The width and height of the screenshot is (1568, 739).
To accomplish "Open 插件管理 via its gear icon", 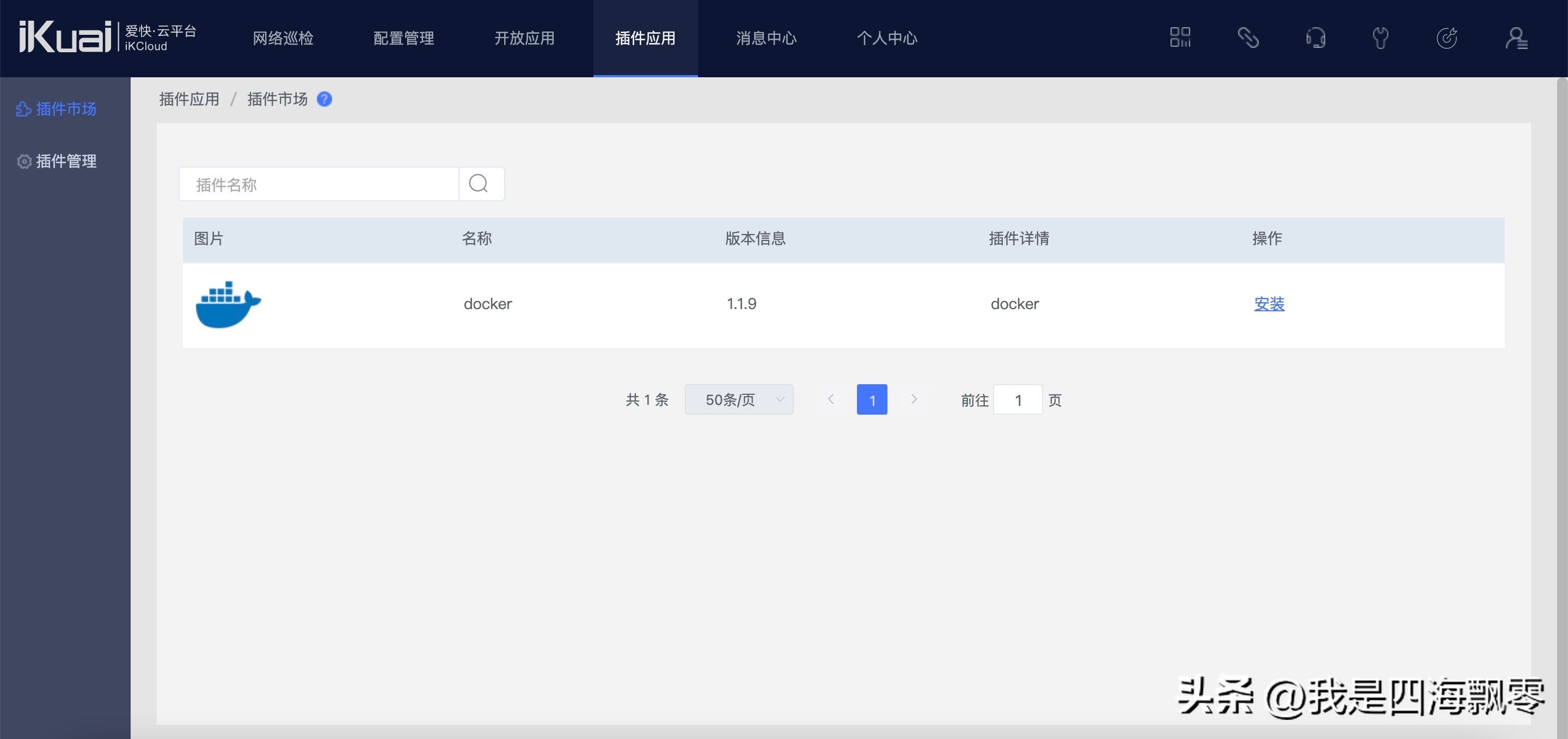I will coord(24,162).
